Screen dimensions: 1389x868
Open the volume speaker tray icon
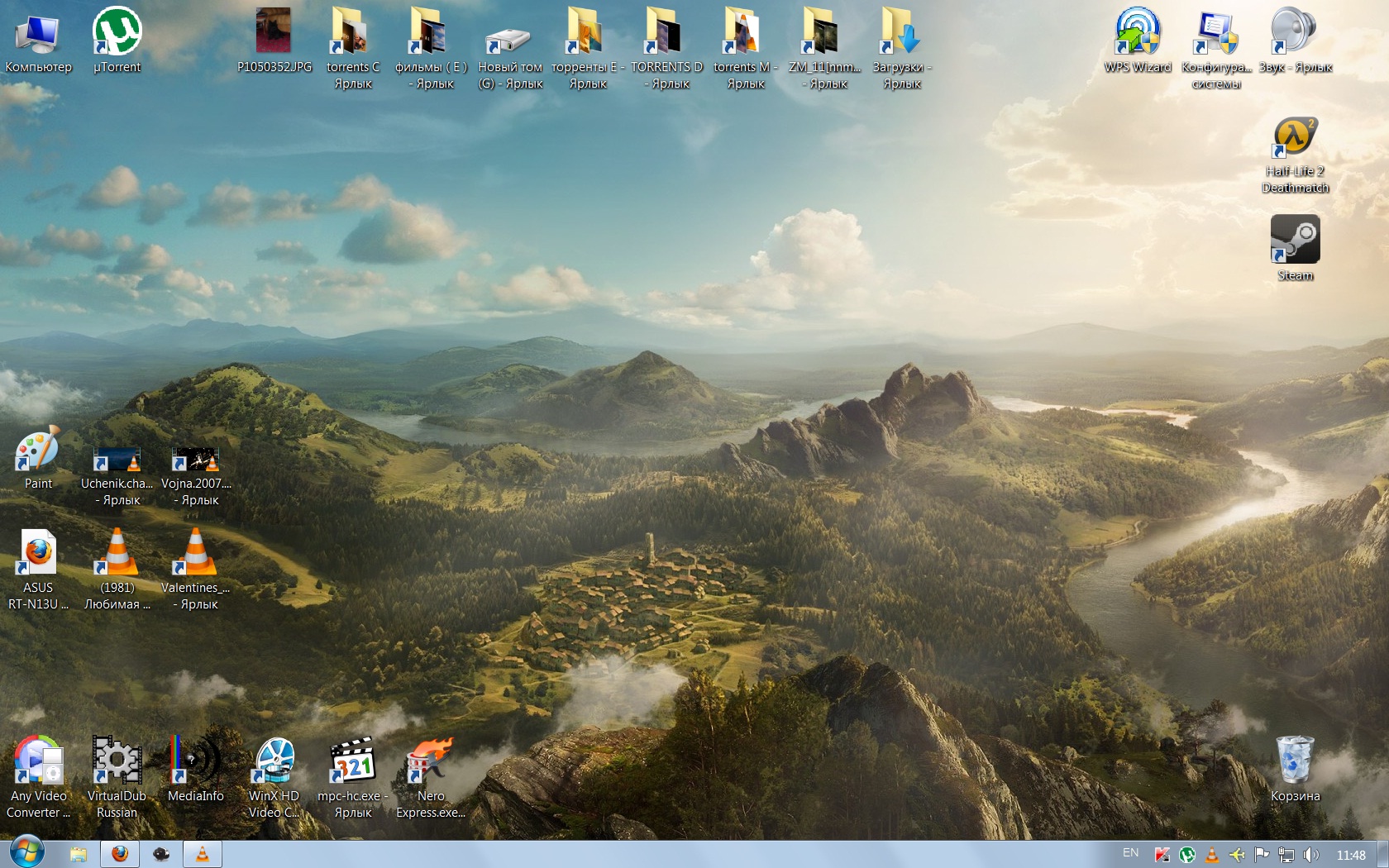(1310, 855)
